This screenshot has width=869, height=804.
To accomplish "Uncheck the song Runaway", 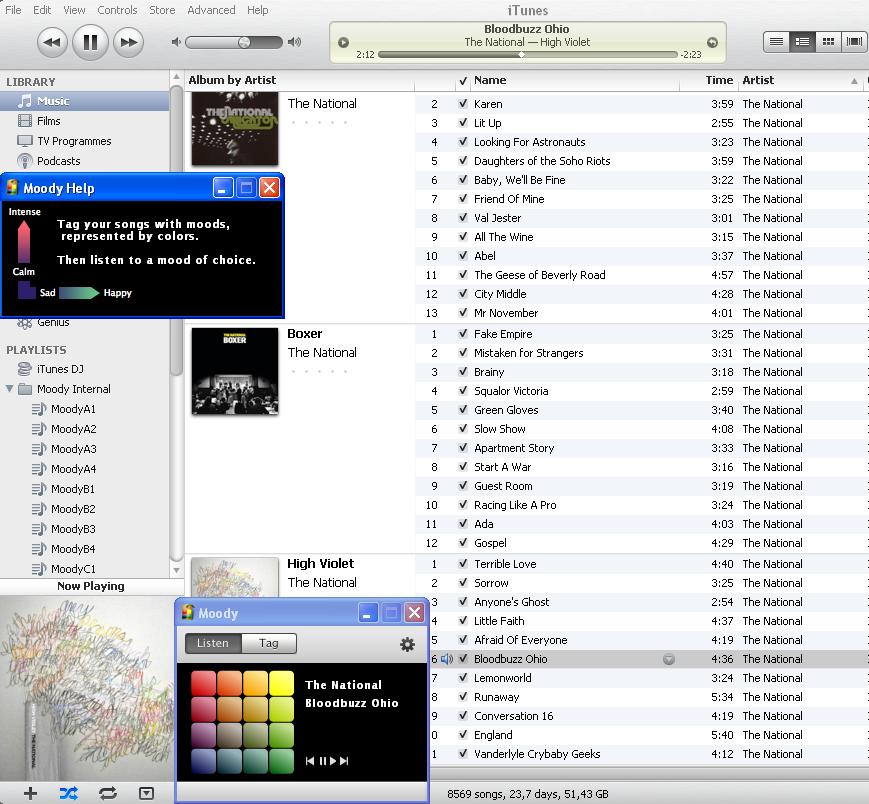I will pos(463,697).
